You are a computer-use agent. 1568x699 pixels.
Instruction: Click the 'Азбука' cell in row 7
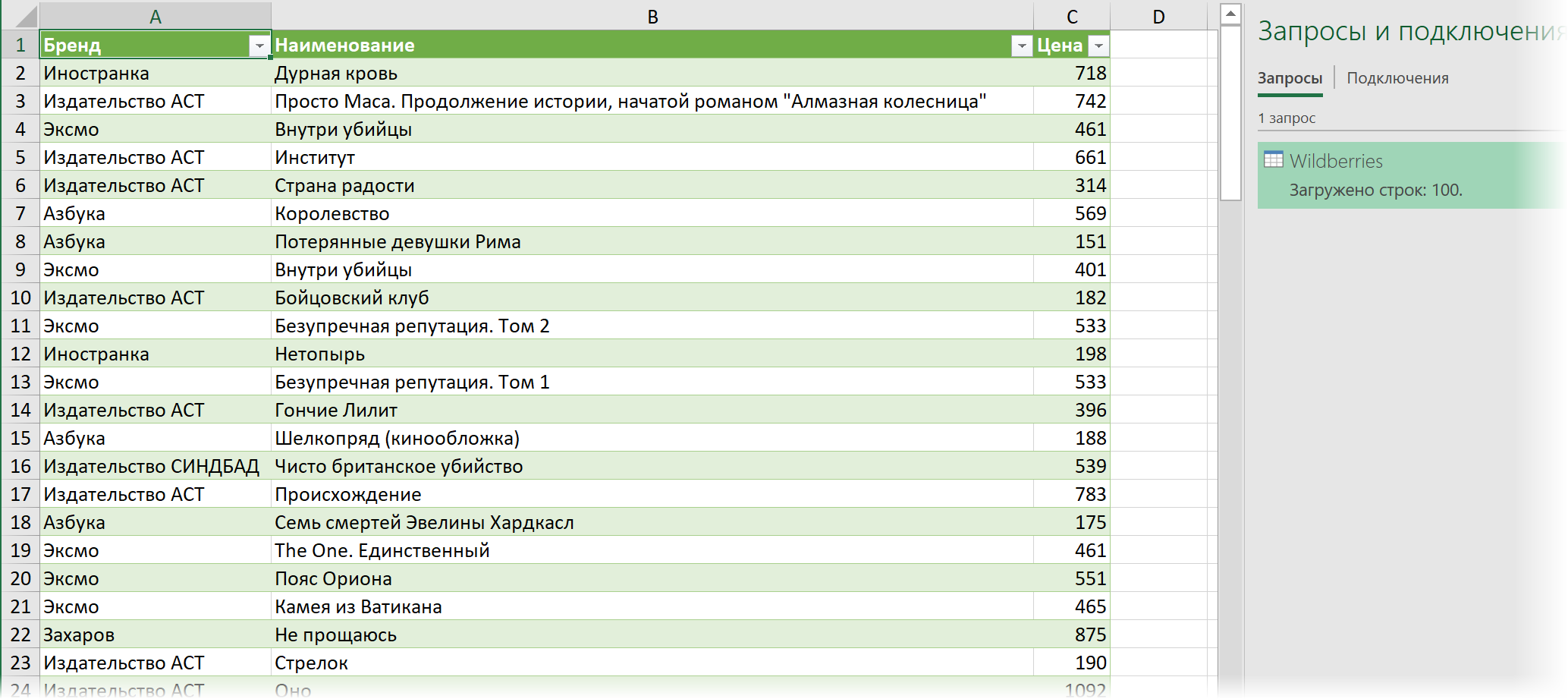point(156,213)
